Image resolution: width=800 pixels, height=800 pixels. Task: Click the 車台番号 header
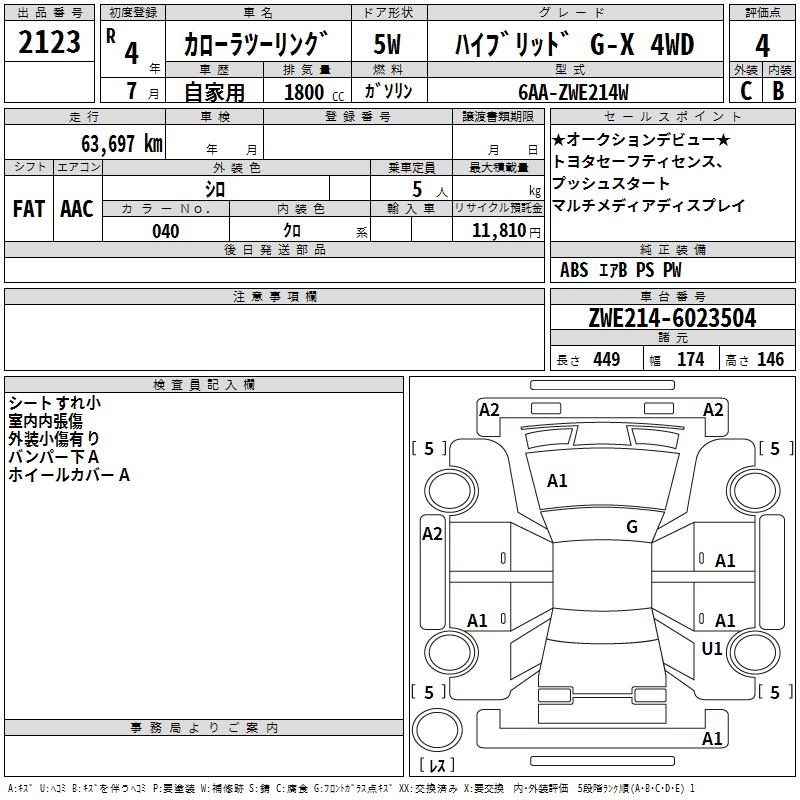[x=672, y=296]
